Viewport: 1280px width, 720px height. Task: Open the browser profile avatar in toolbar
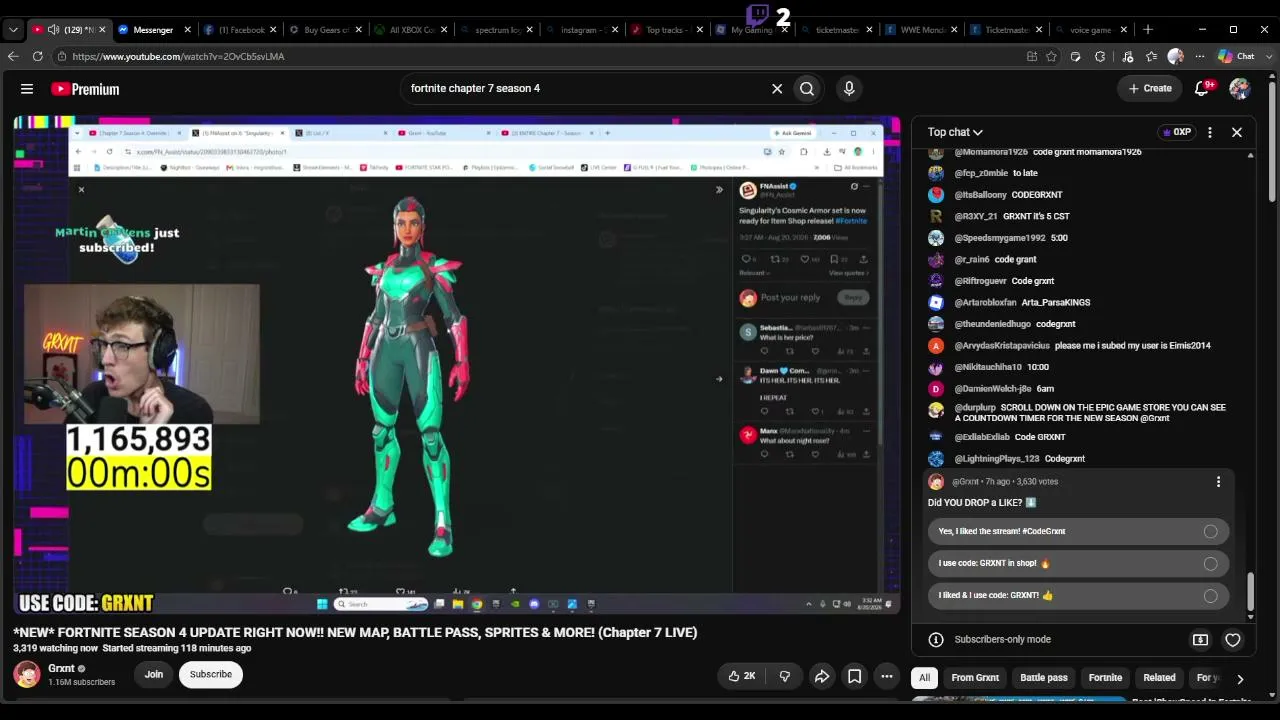tap(1176, 56)
